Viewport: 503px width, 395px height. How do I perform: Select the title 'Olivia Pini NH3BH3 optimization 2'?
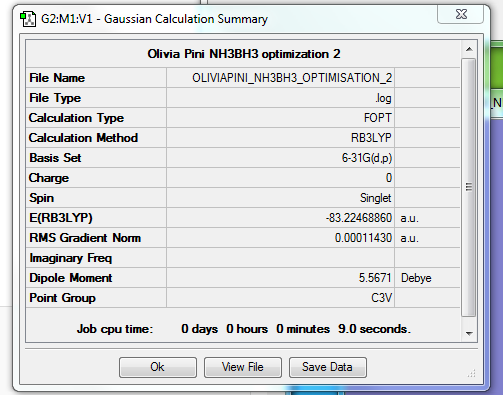(x=244, y=54)
